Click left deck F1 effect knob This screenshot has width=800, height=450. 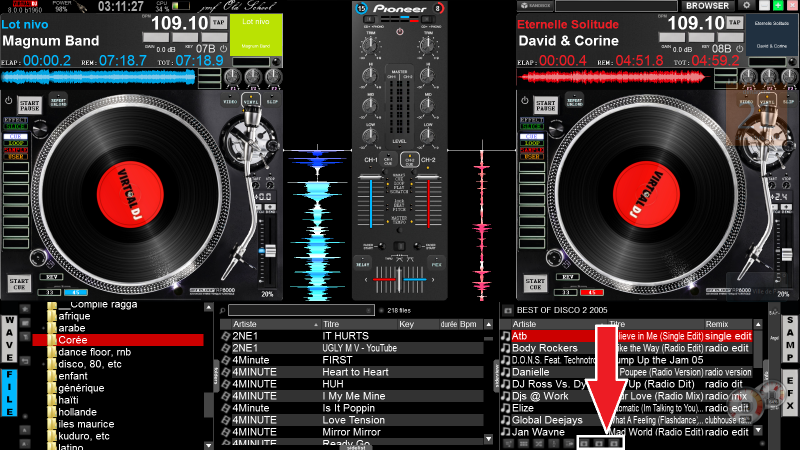coord(233,77)
